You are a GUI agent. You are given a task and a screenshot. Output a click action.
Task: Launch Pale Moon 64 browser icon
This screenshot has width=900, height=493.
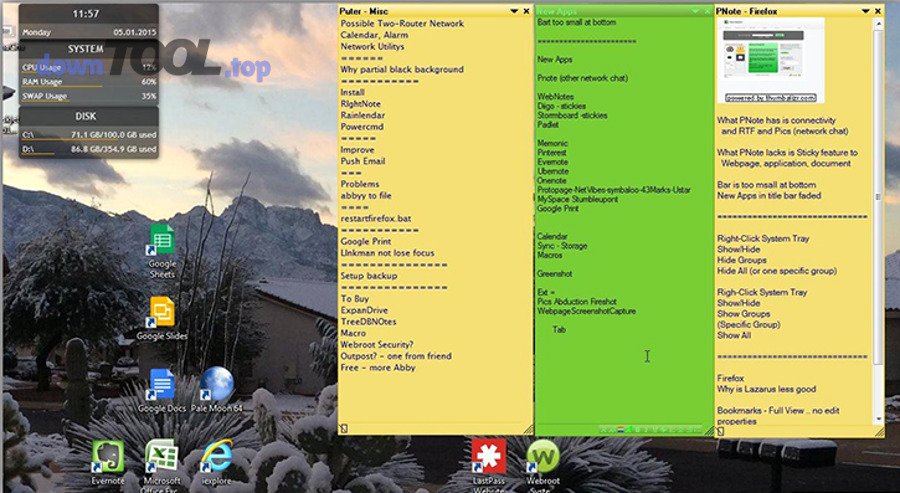click(216, 385)
